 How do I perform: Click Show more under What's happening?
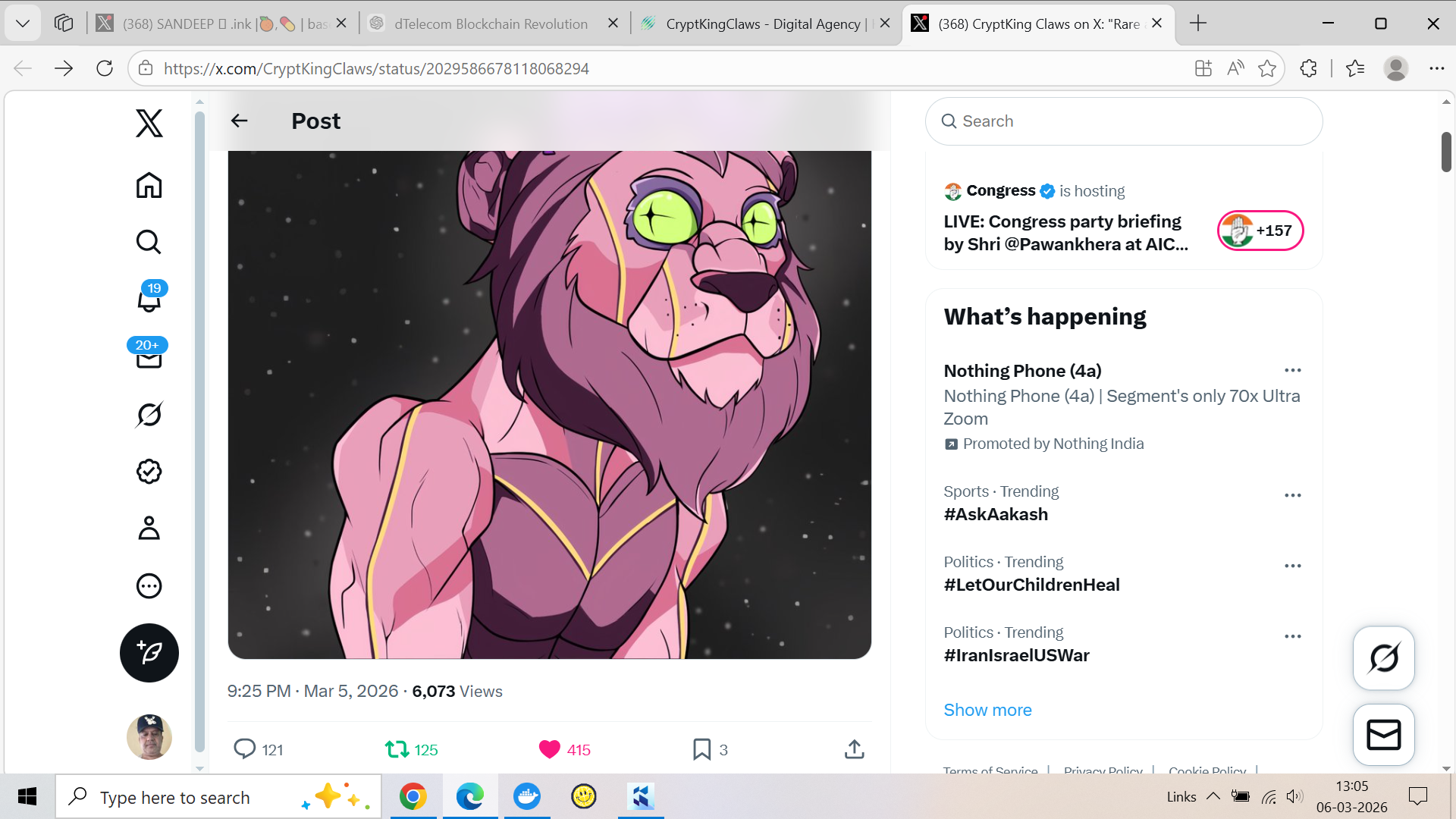[987, 710]
